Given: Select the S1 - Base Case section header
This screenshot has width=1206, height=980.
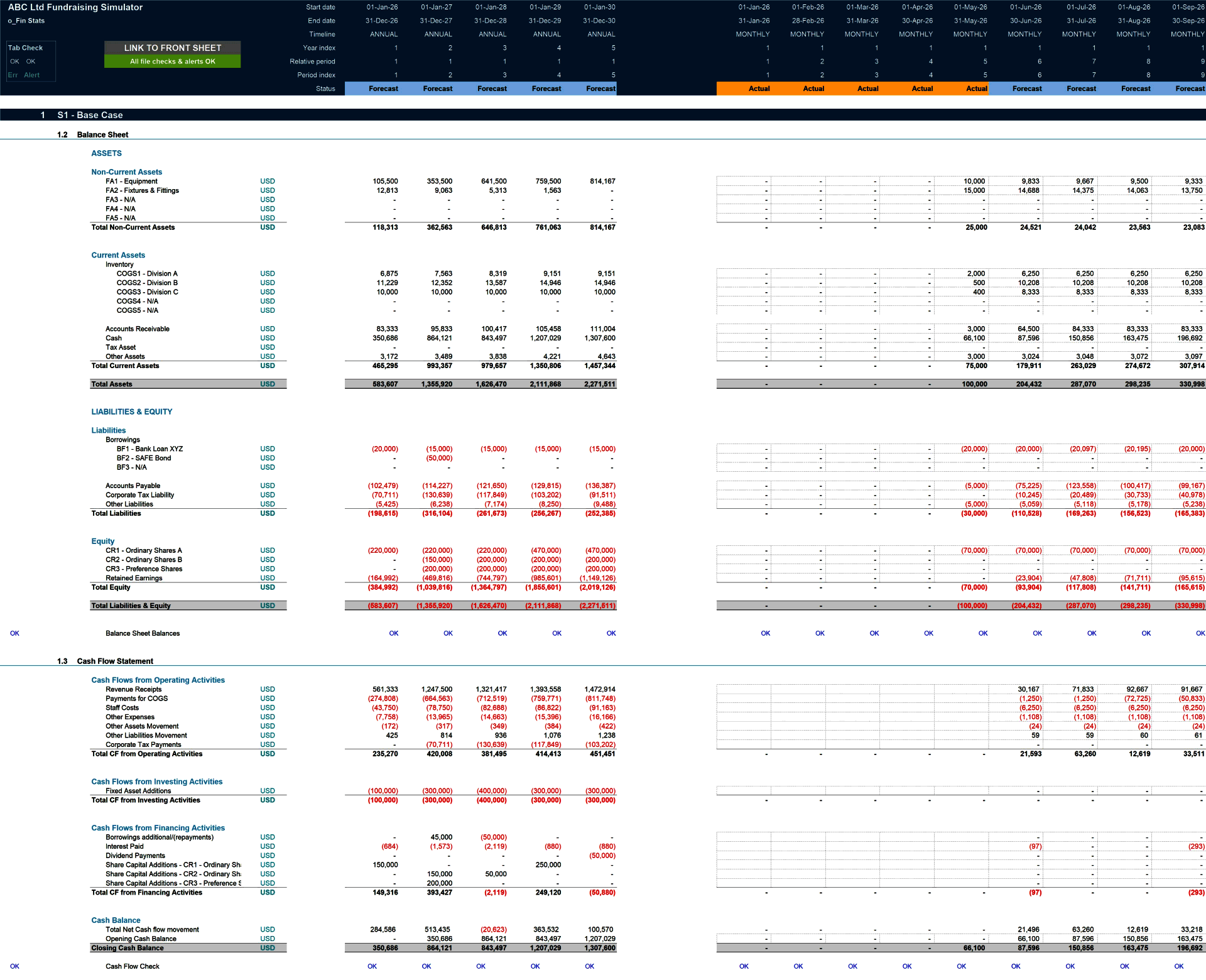Looking at the screenshot, I should [x=90, y=115].
